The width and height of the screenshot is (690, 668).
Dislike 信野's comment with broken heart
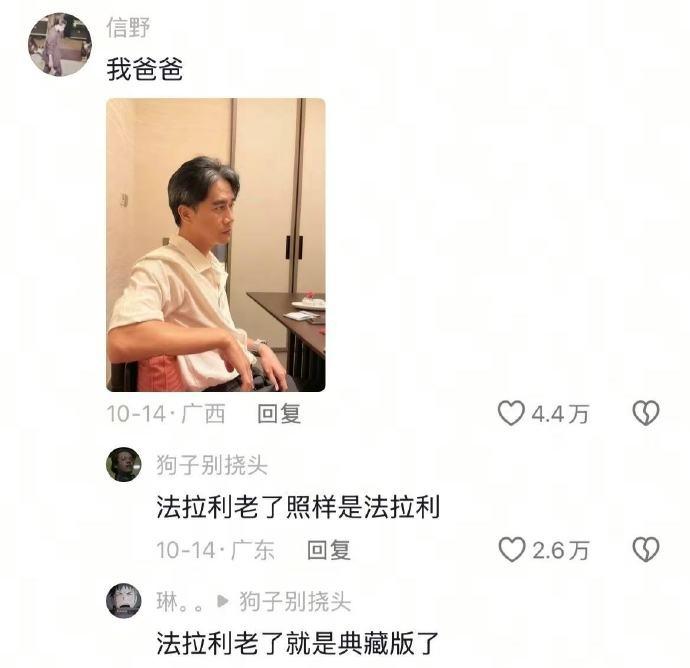646,413
